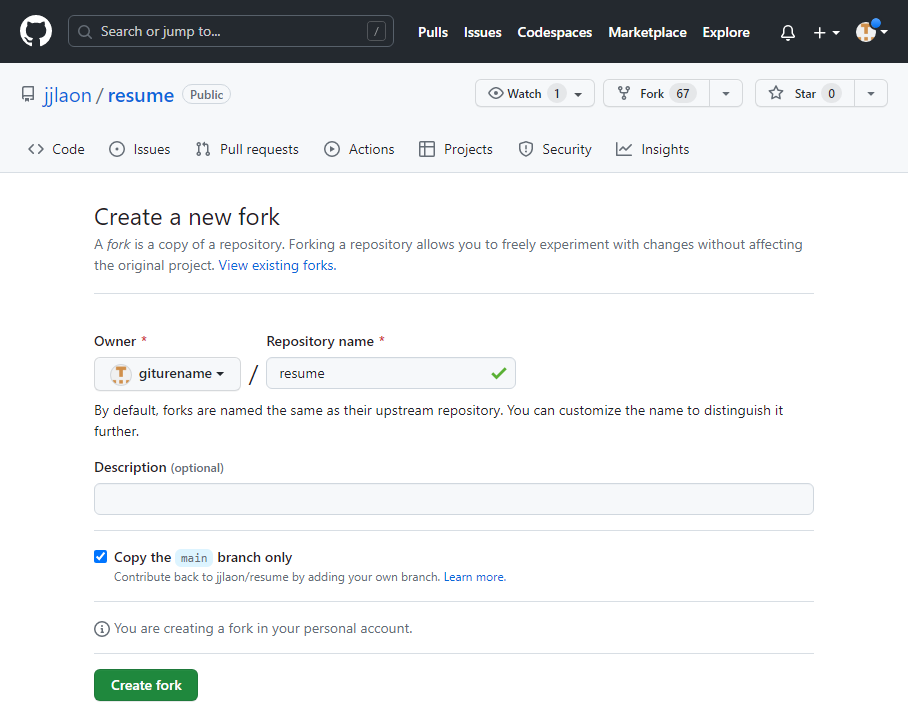Open the plus create-new menu

(826, 32)
